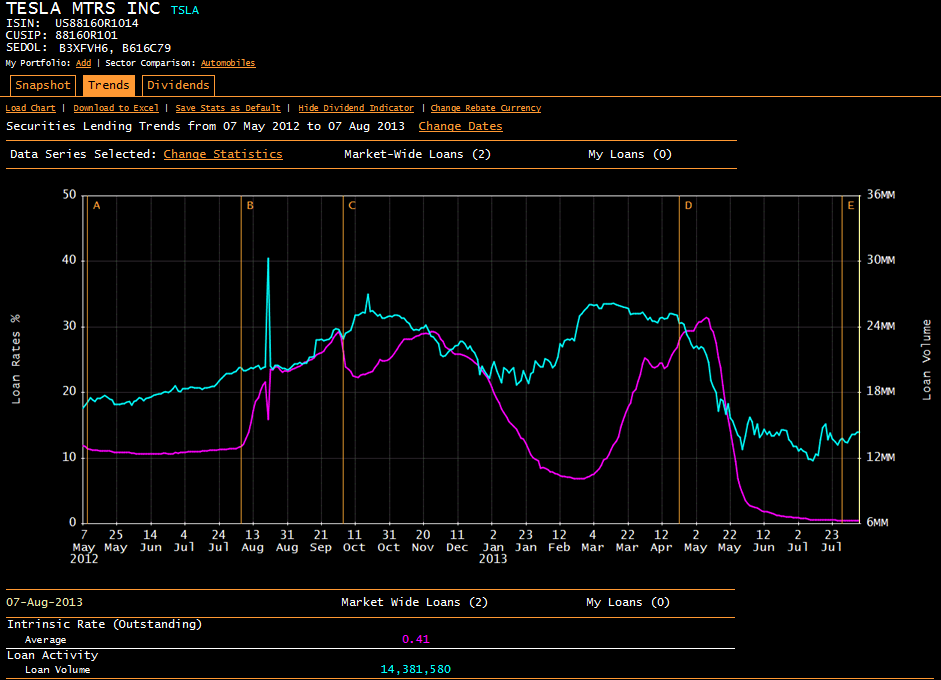Click the Load Chart link
This screenshot has height=680, width=941.
click(x=31, y=108)
